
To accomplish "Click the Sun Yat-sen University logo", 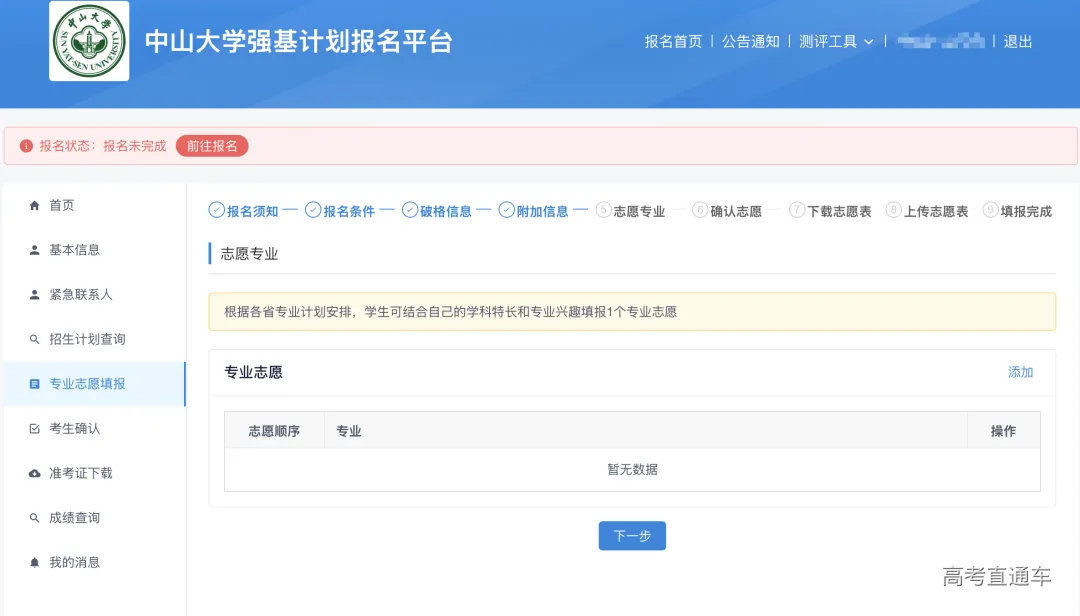I will tap(88, 42).
